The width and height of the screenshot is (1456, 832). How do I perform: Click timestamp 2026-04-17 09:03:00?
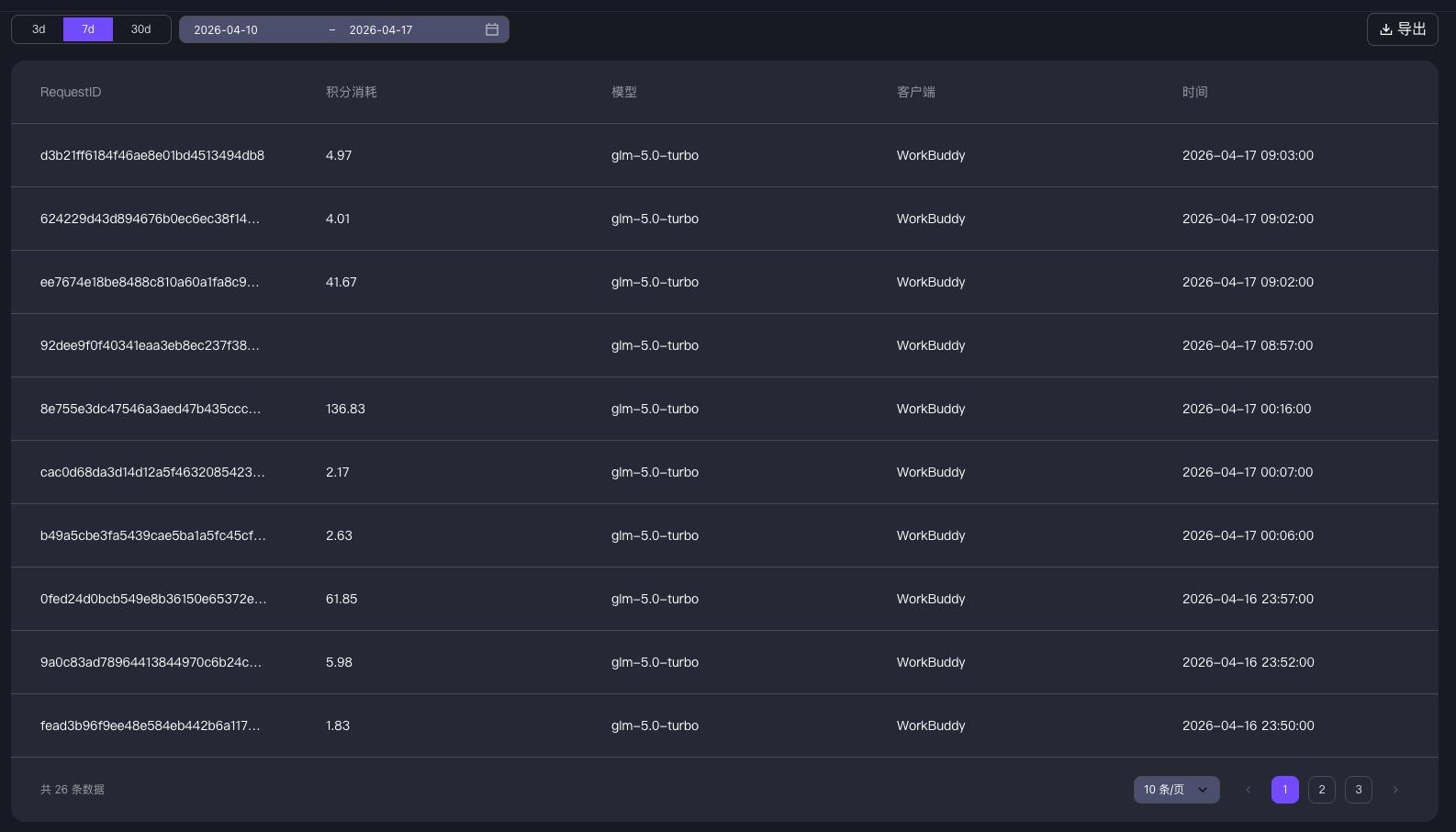pyautogui.click(x=1248, y=155)
